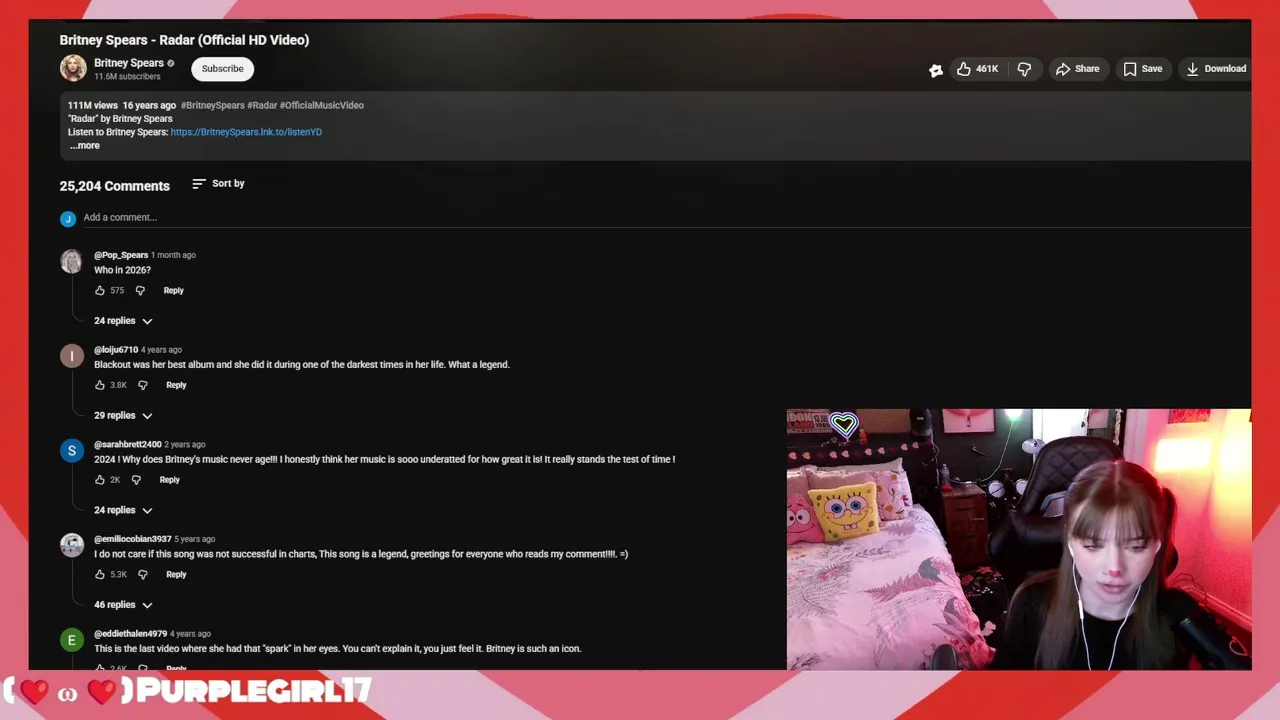
Task: Download the Radar video
Action: click(x=1216, y=69)
